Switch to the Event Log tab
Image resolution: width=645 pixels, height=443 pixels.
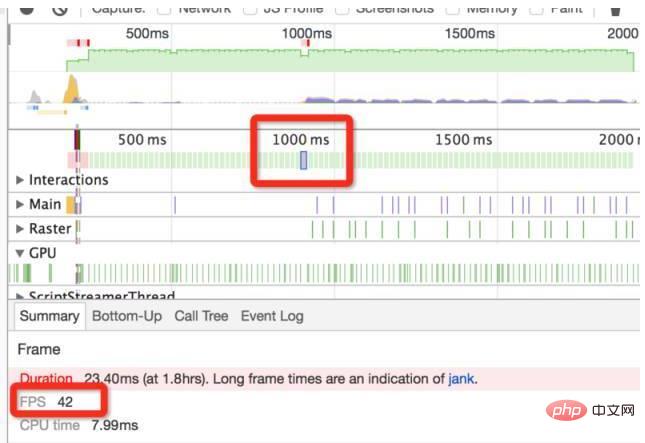(272, 316)
